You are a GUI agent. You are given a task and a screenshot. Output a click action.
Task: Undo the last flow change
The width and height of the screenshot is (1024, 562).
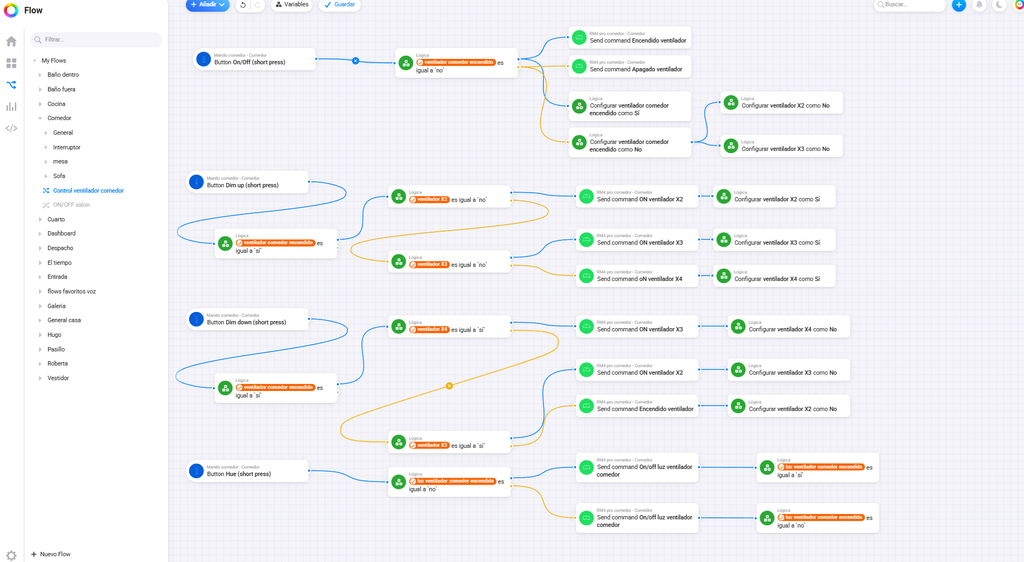coord(243,5)
